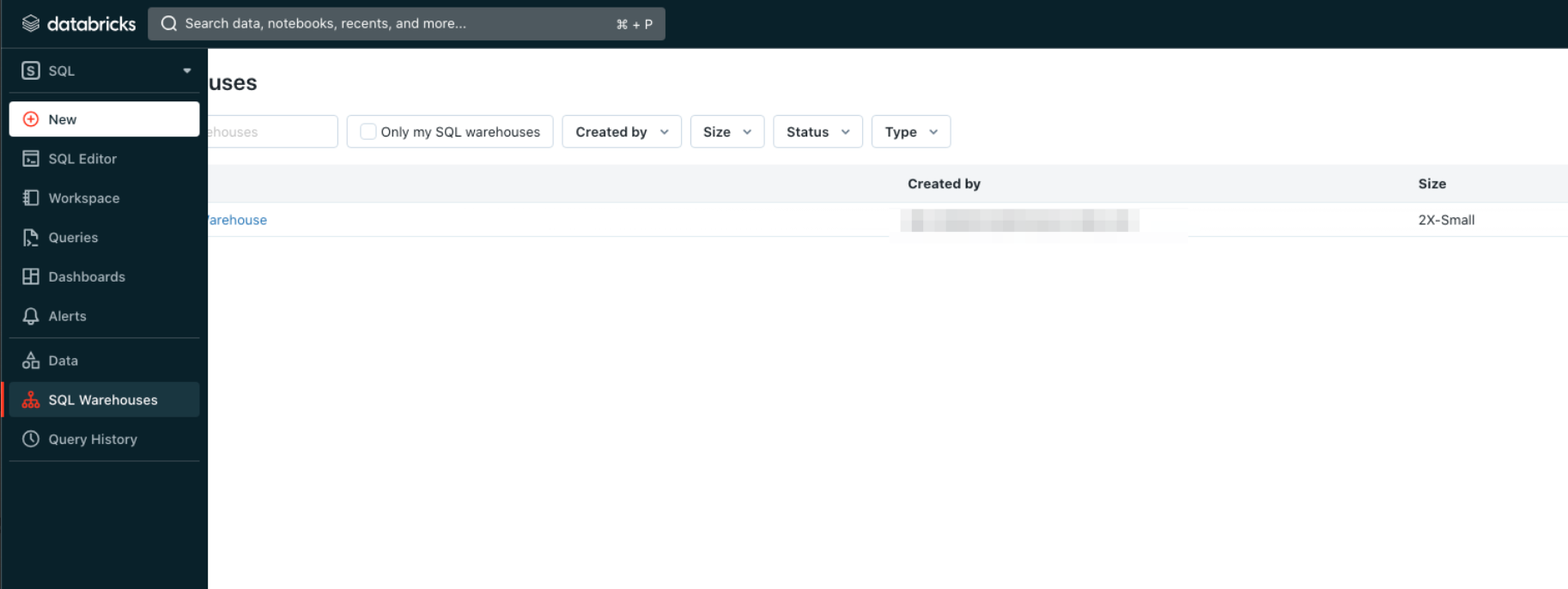The height and width of the screenshot is (589, 1568).
Task: Select SQL Warehouses in the sidebar
Action: pos(103,400)
